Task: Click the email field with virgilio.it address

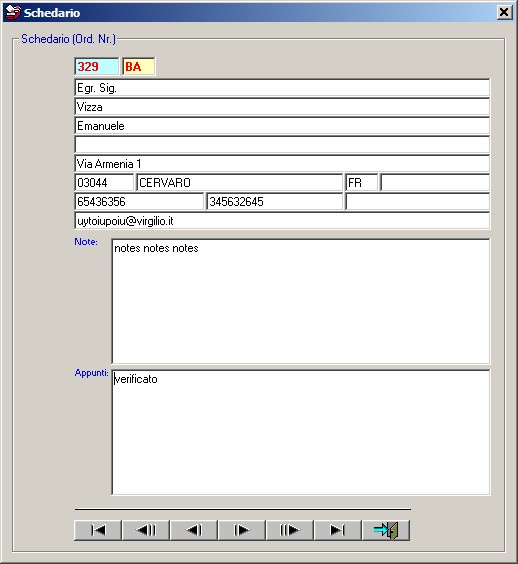Action: coord(282,221)
